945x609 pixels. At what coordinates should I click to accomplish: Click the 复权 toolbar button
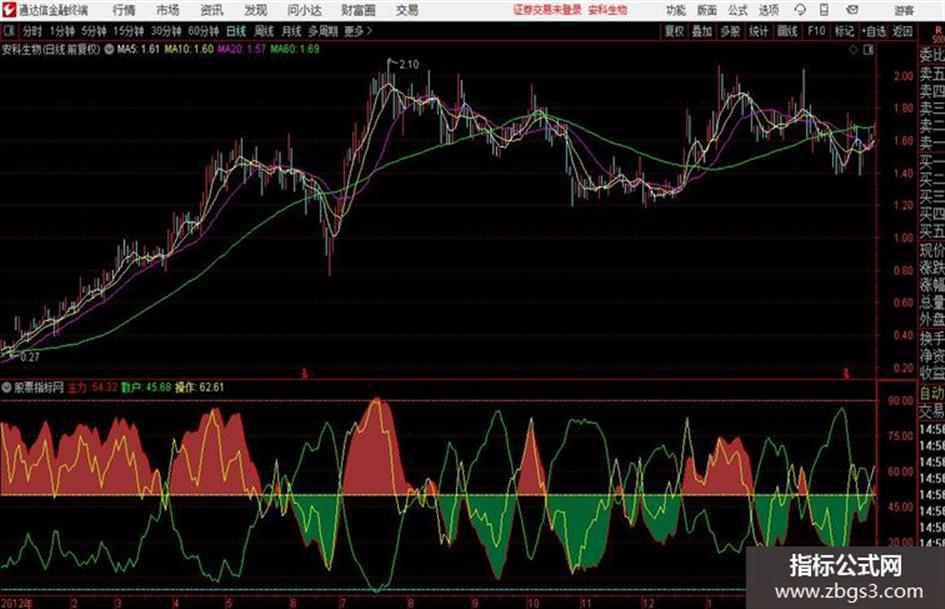pyautogui.click(x=674, y=31)
